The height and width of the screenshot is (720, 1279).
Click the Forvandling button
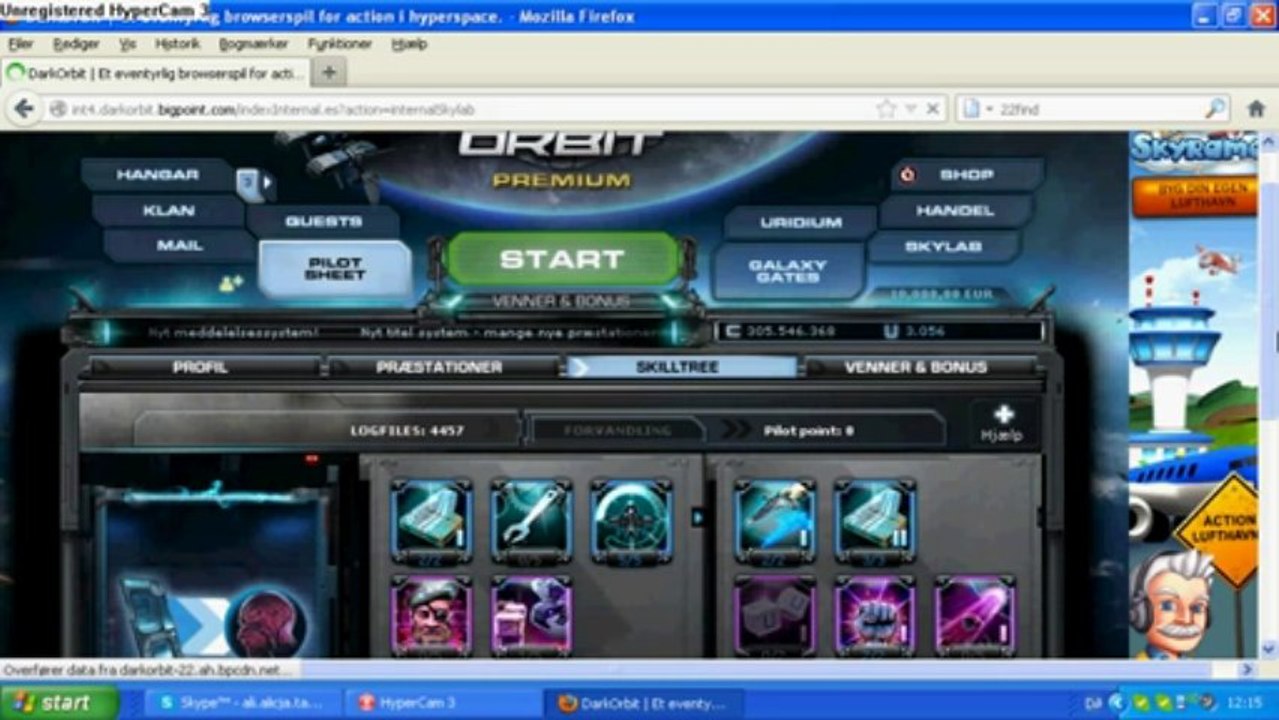(615, 430)
